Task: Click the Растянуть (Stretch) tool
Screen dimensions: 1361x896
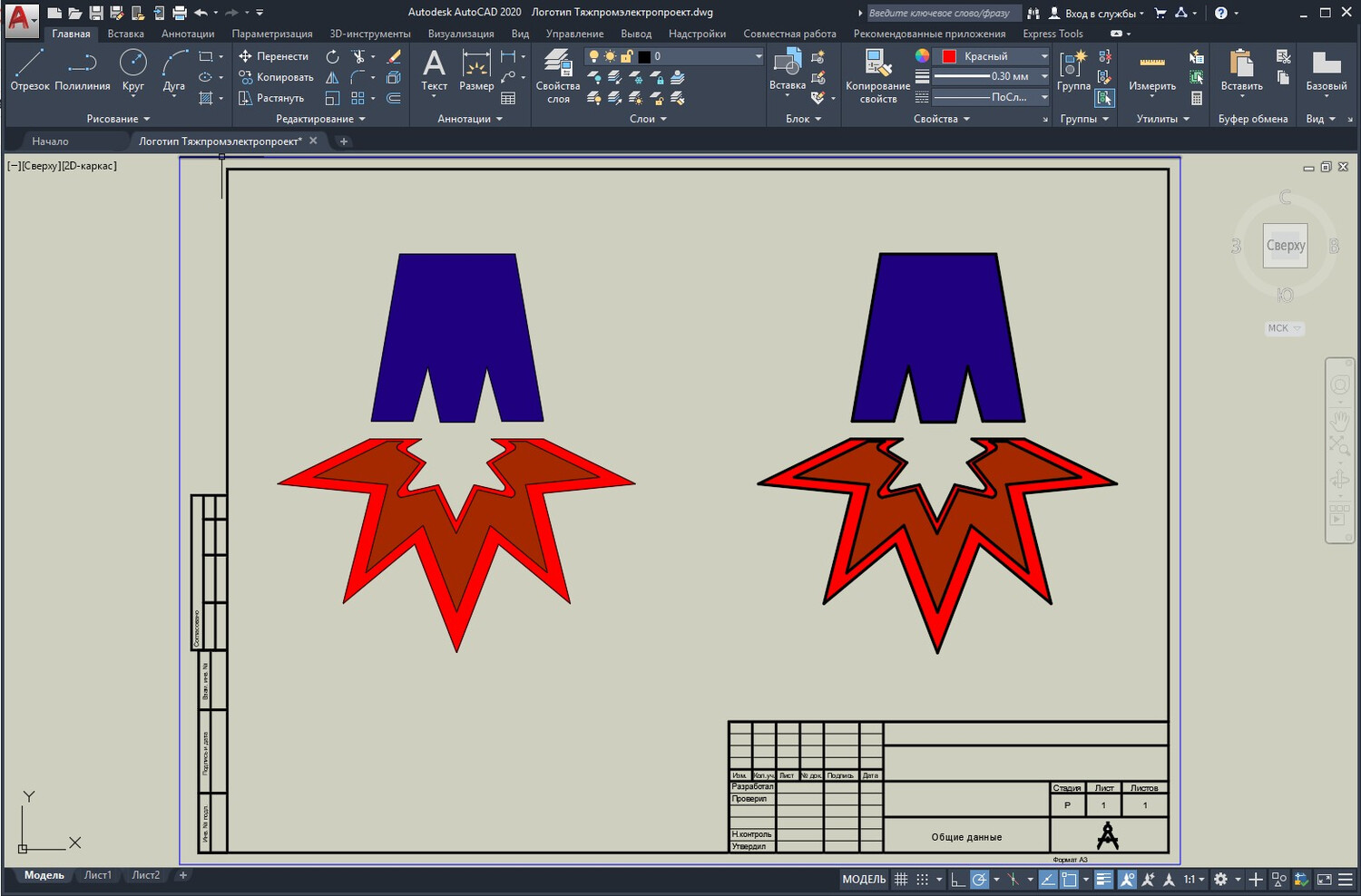Action: (x=271, y=98)
